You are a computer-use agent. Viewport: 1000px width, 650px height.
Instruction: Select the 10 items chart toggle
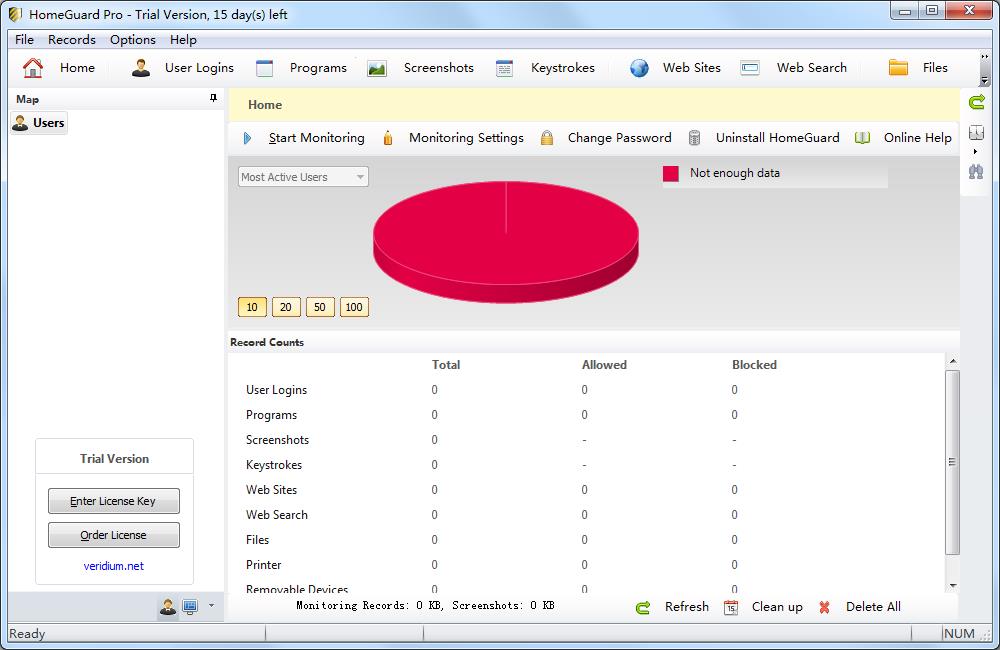252,307
